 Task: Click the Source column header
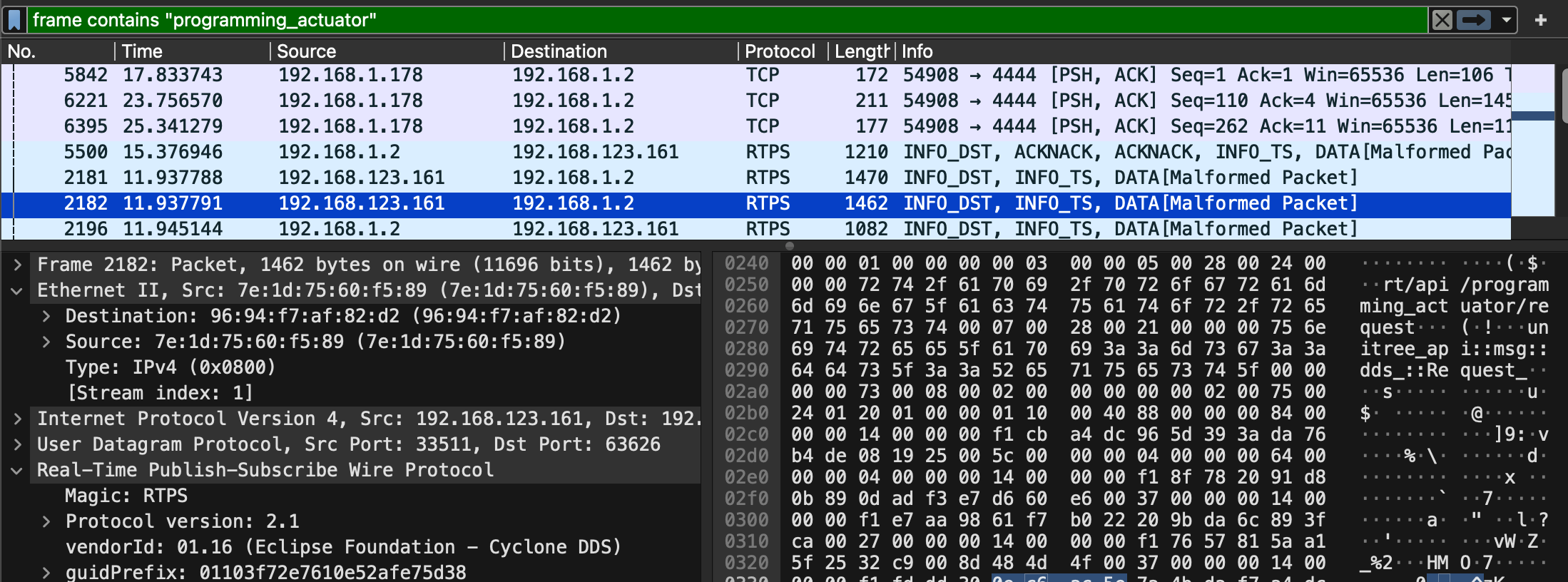307,51
